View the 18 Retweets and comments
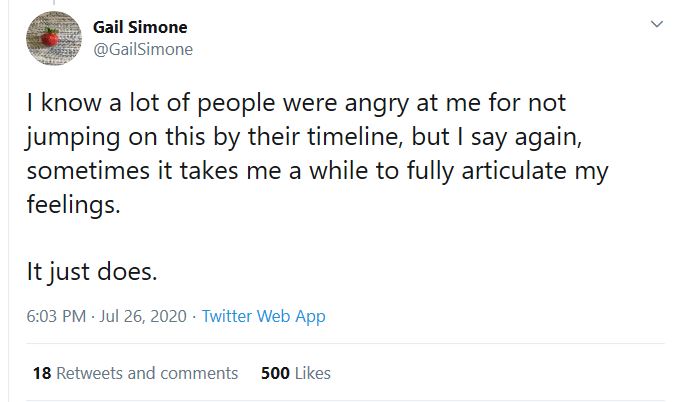The height and width of the screenshot is (402, 677). tap(135, 373)
